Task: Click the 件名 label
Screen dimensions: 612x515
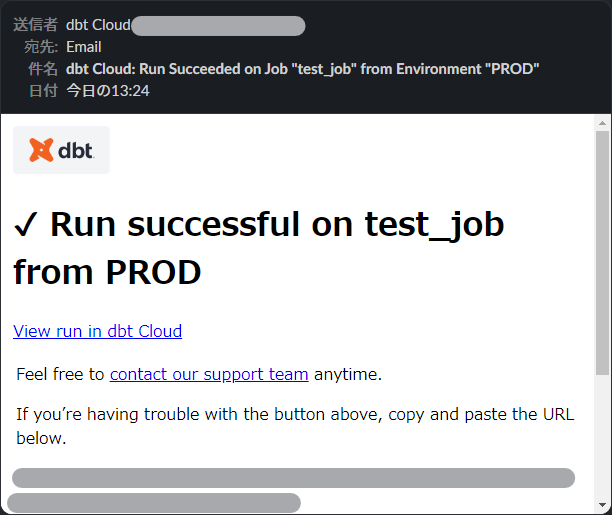Action: [43, 69]
